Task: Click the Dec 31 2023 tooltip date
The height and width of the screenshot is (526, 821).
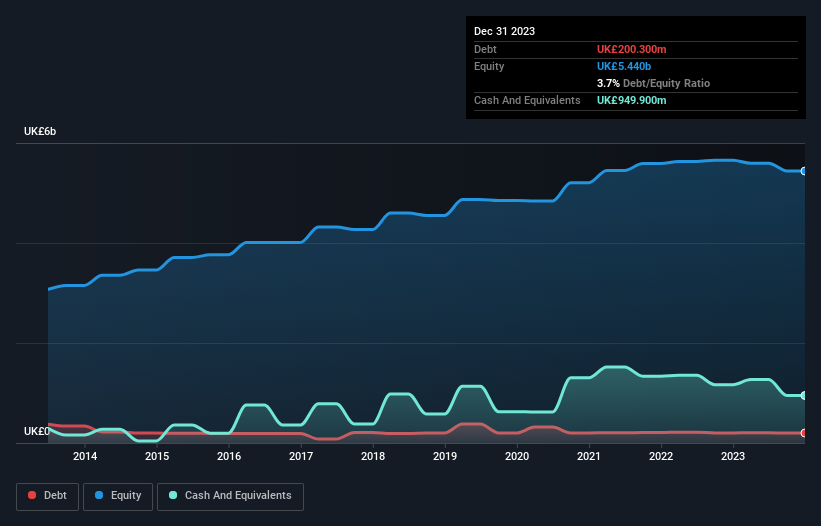Action: click(504, 31)
